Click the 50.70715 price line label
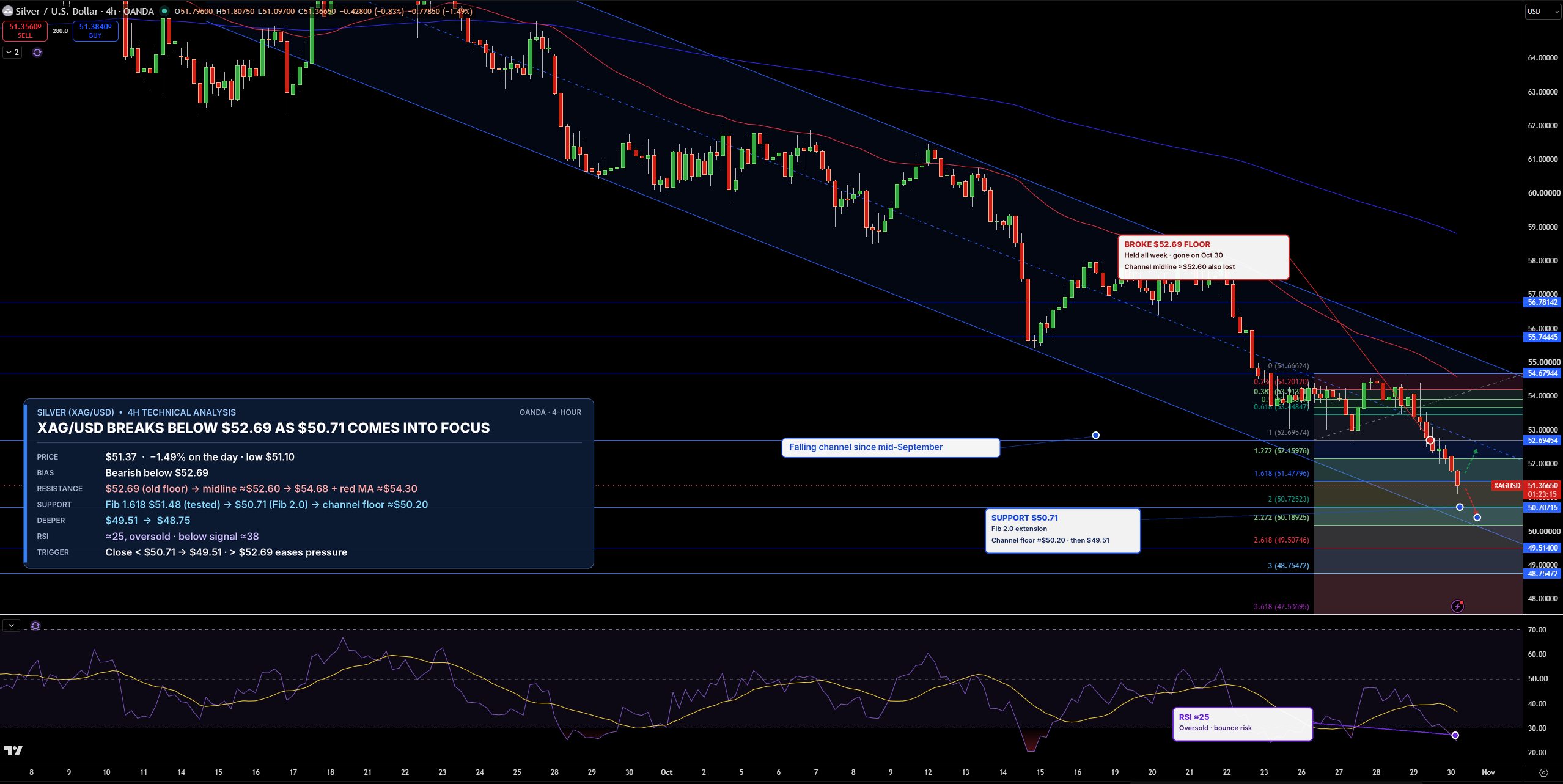Viewport: 1563px width, 784px height. click(1542, 508)
